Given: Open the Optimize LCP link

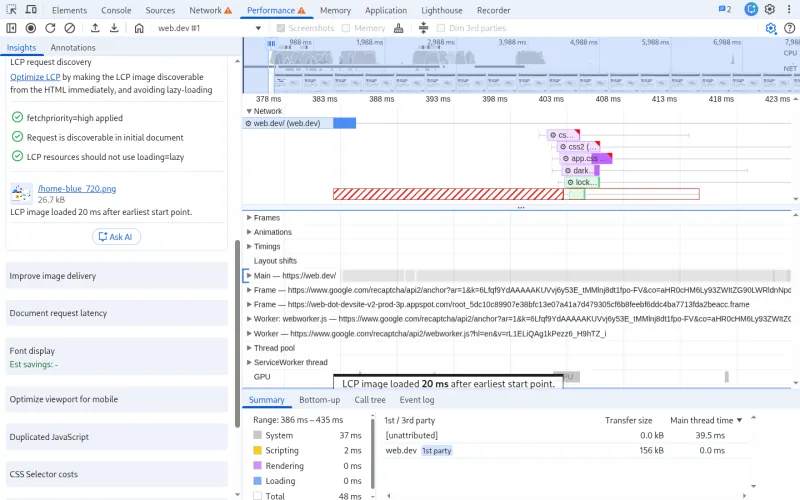Looking at the screenshot, I should tap(35, 77).
